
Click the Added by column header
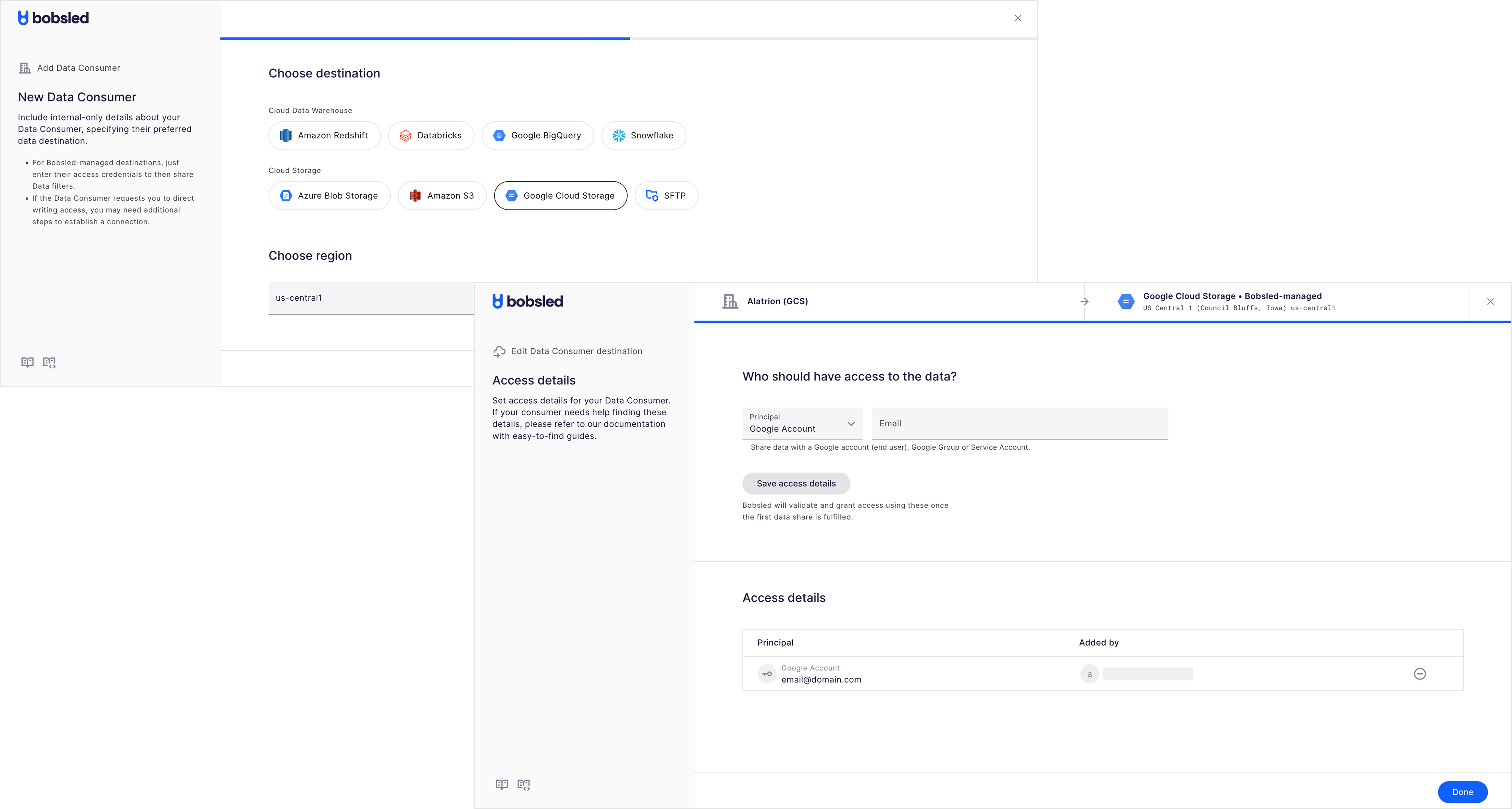click(x=1099, y=642)
